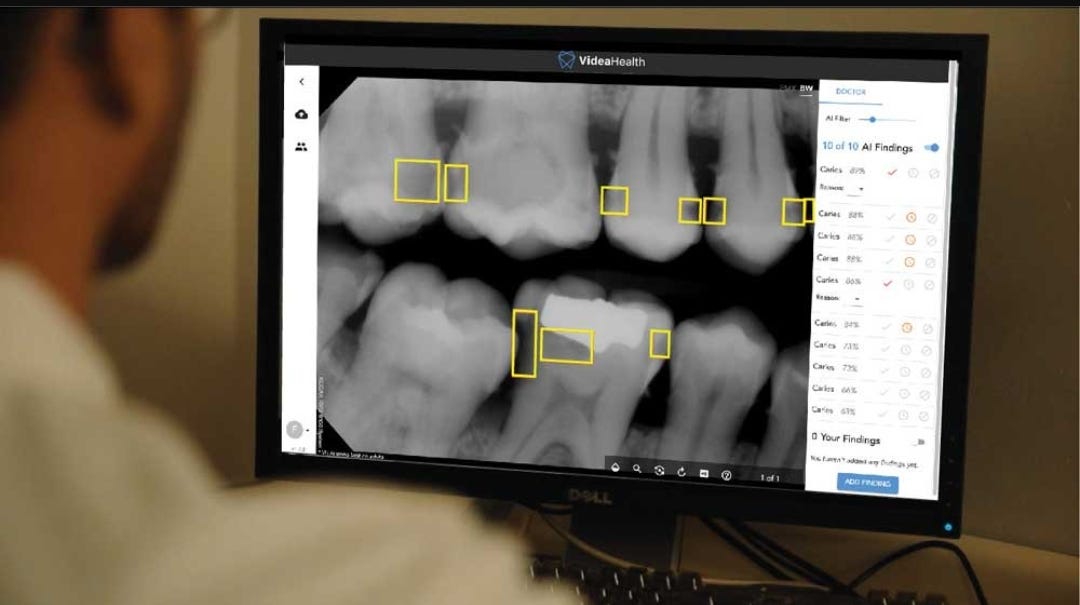Switch to the DOCTOR tab
The height and width of the screenshot is (605, 1080).
[851, 92]
